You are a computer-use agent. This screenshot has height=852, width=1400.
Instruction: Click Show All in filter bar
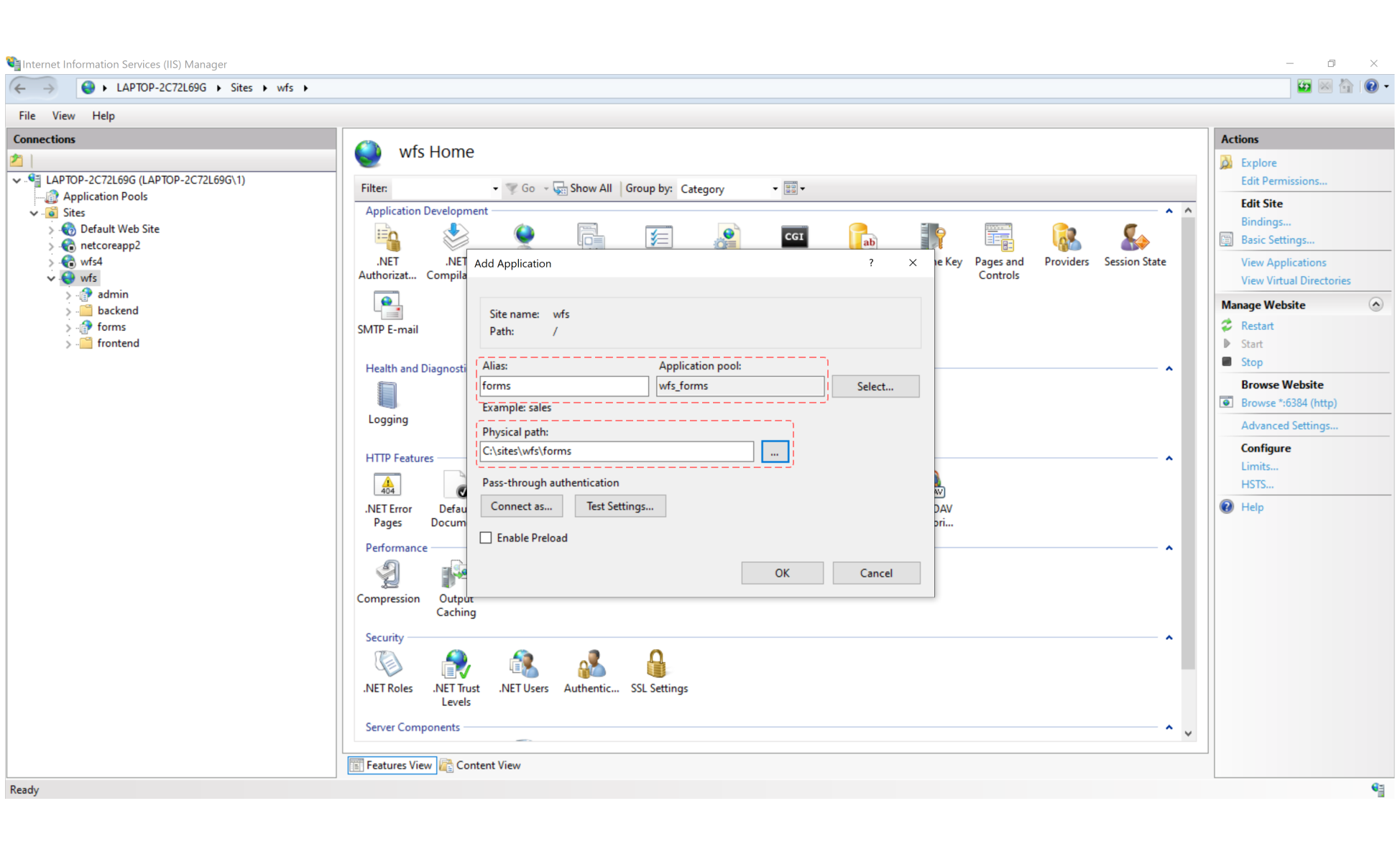[x=583, y=188]
